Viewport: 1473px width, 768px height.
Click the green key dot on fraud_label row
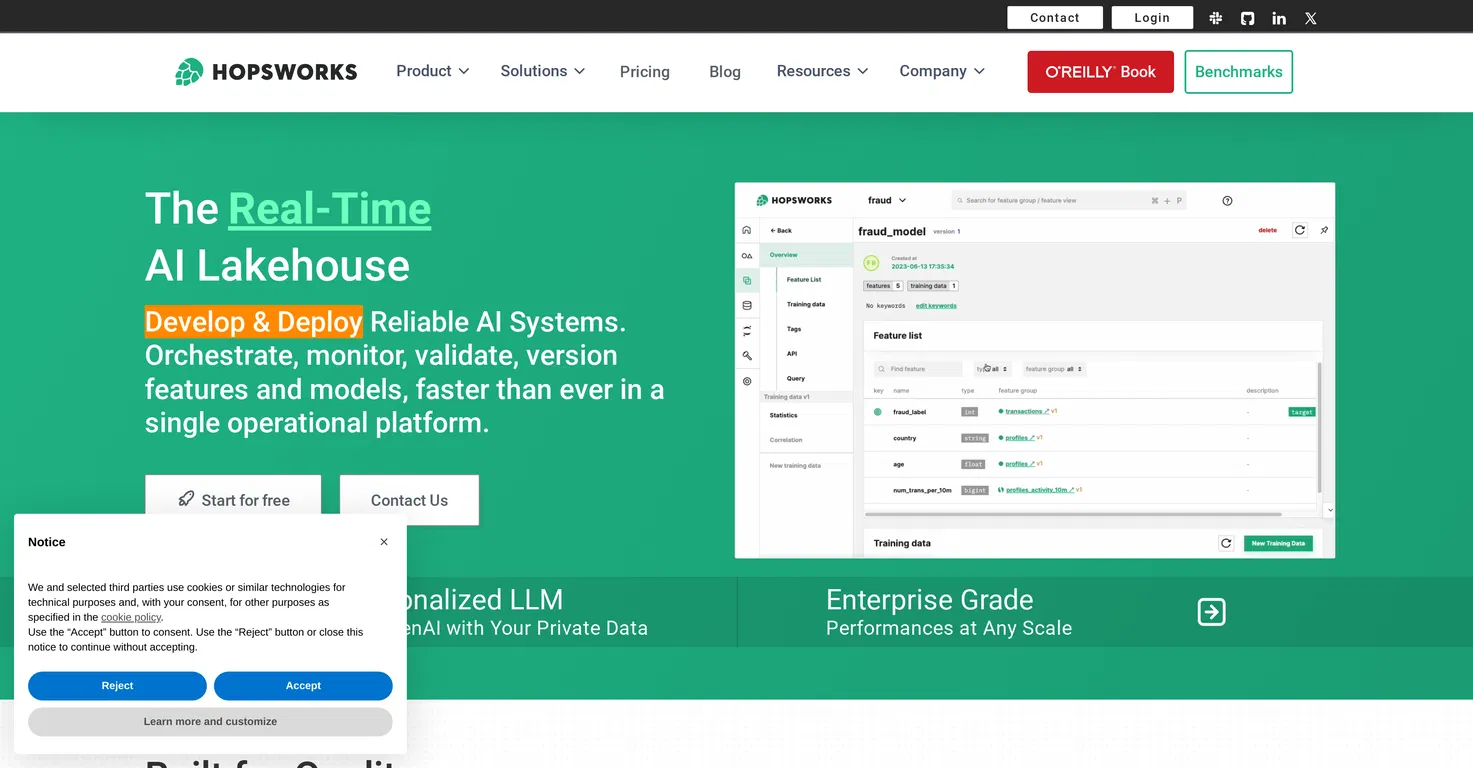(x=878, y=412)
